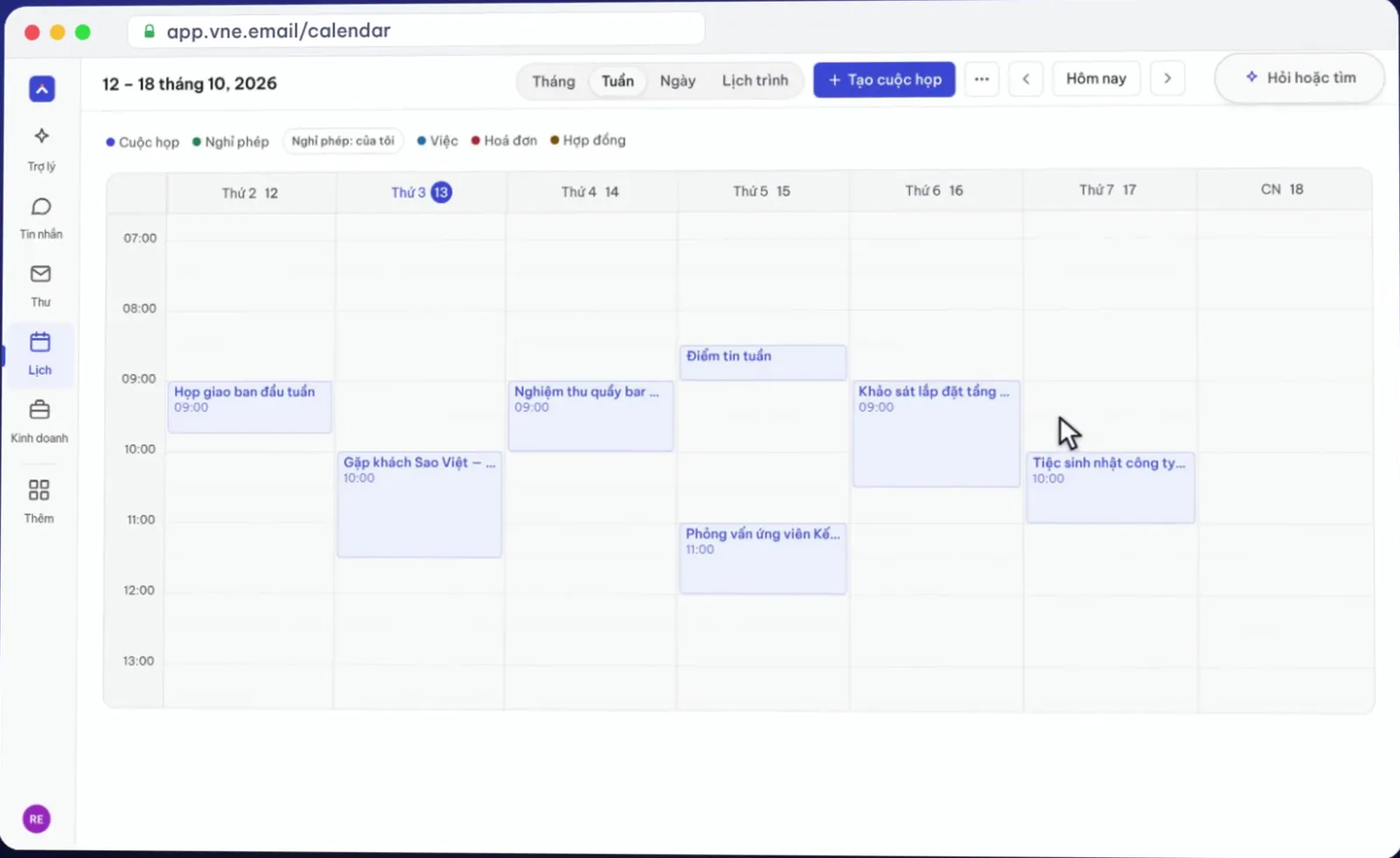The height and width of the screenshot is (858, 1400).
Task: Open the RE user avatar
Action: [x=36, y=819]
